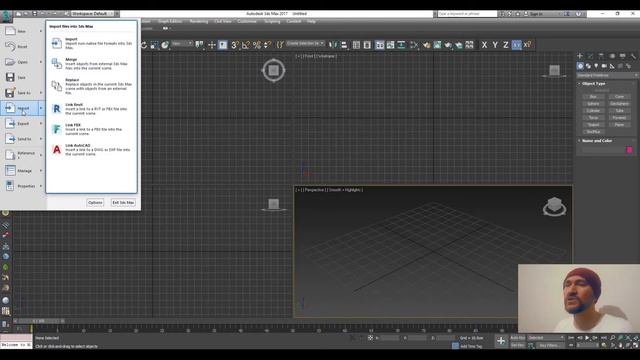The width and height of the screenshot is (640, 360).
Task: Click Save in the application menu
Action: [x=22, y=77]
